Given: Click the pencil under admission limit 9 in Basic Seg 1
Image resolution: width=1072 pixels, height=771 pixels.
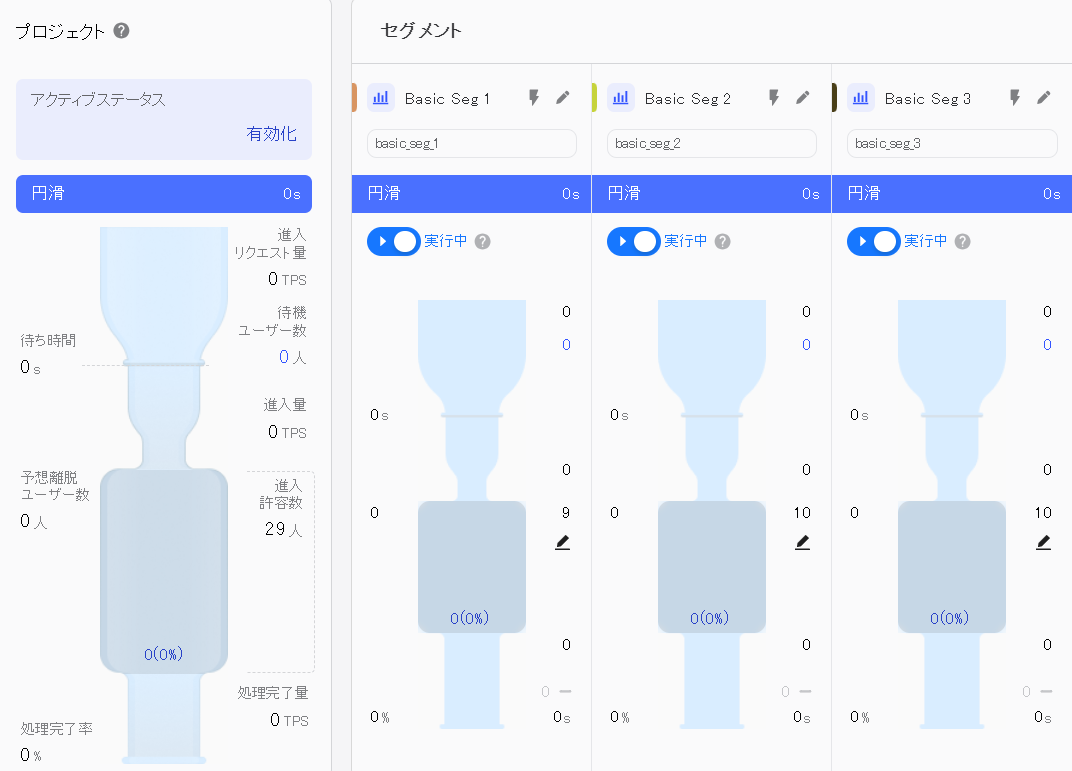Looking at the screenshot, I should click(x=562, y=542).
